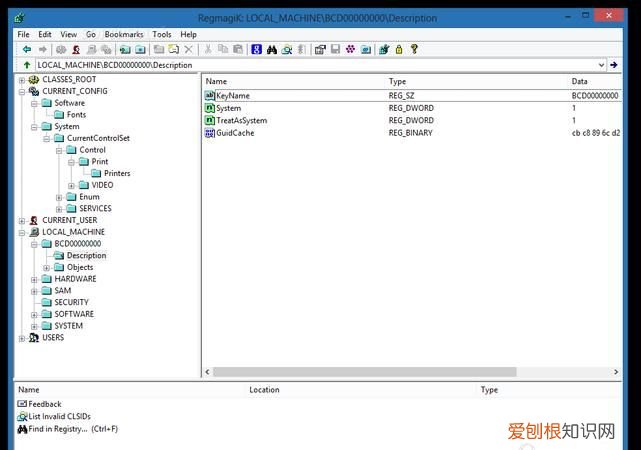Click the right scroll arrow of values pane
Viewport: 641px width, 450px height.
(x=616, y=372)
